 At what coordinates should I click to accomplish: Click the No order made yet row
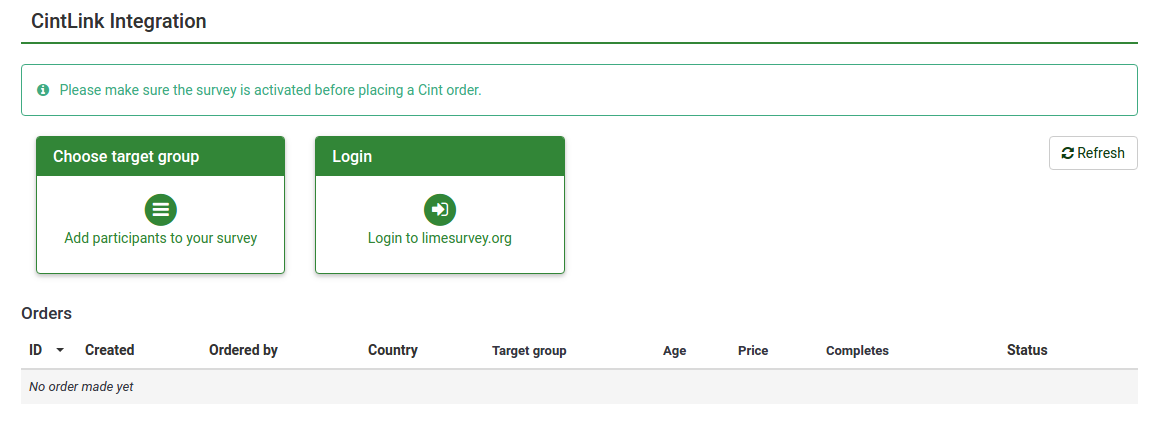click(81, 387)
